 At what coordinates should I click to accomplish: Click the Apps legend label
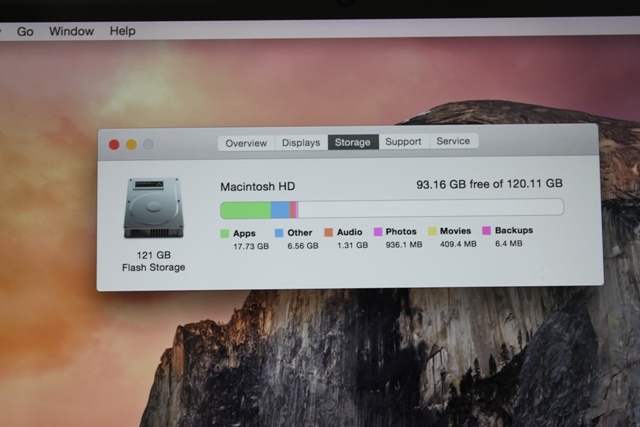(244, 234)
